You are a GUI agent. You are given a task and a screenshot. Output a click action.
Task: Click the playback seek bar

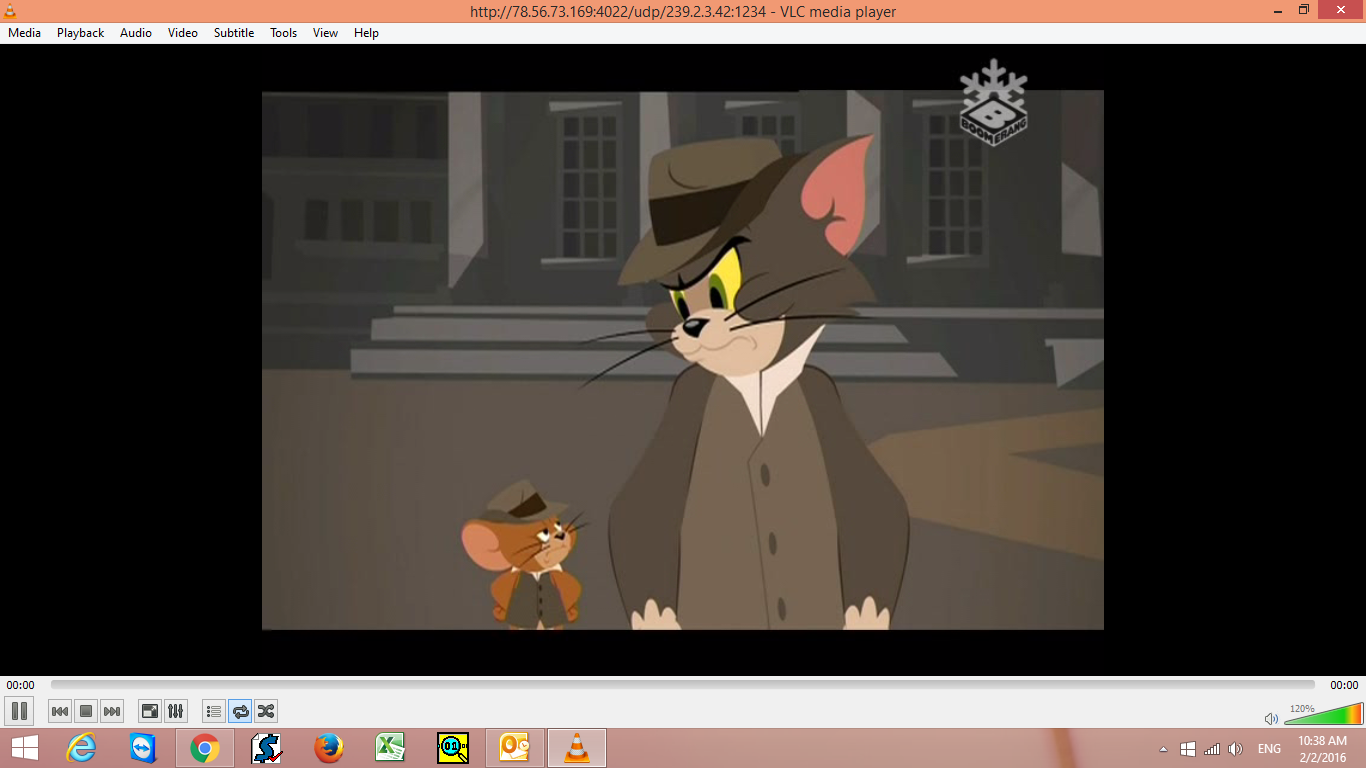click(x=683, y=685)
